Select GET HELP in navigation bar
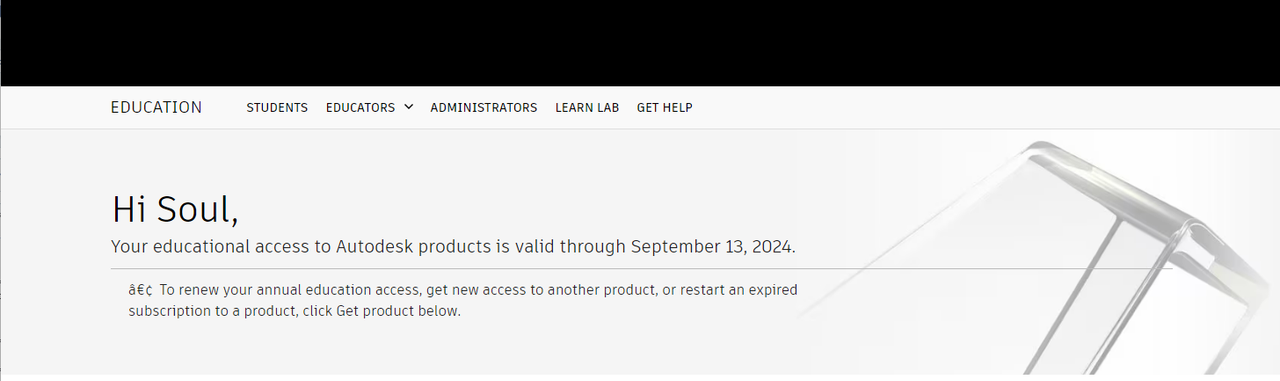 tap(665, 107)
